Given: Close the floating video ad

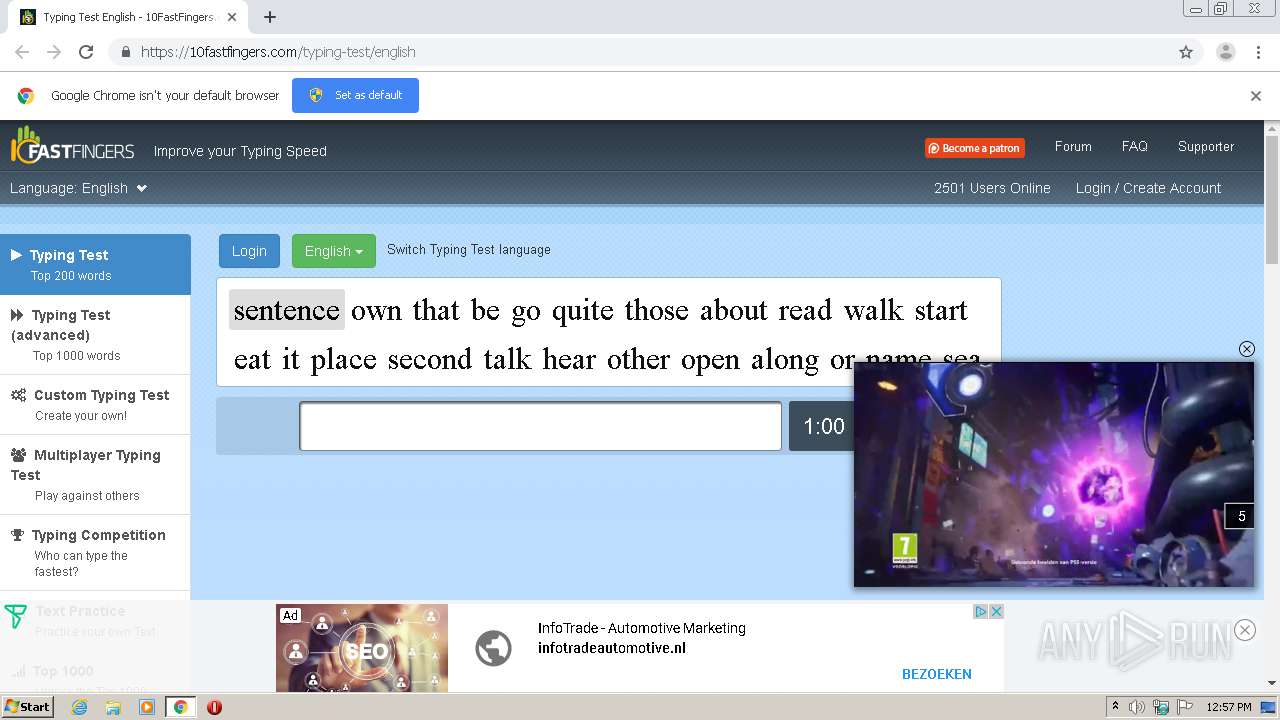Looking at the screenshot, I should (x=1246, y=349).
